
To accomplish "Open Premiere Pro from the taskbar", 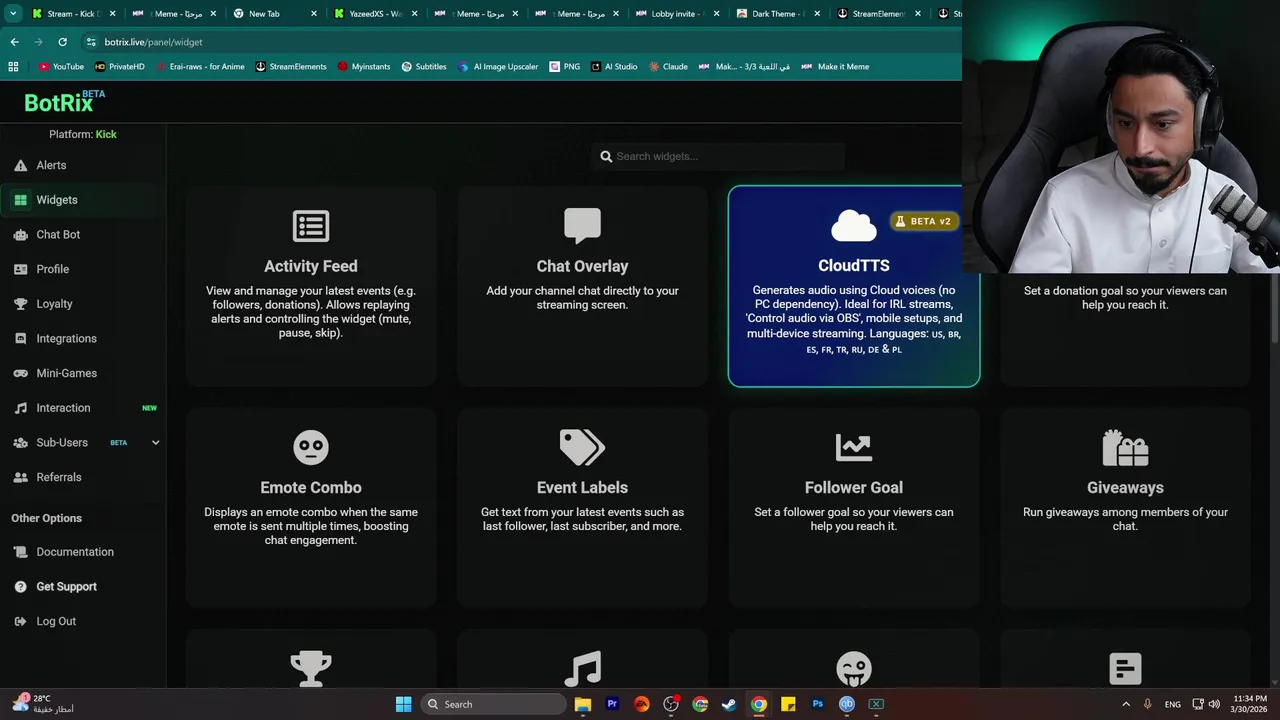I will (612, 704).
